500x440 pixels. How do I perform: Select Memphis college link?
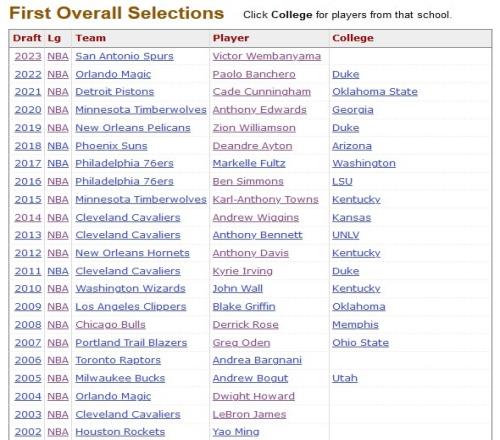355,324
